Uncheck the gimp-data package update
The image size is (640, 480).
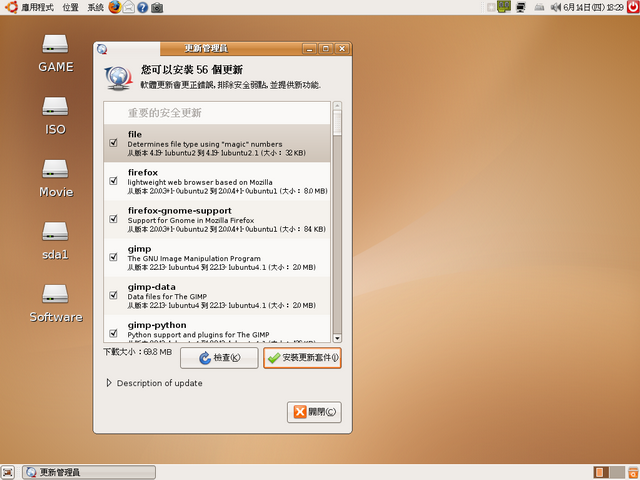[x=113, y=295]
